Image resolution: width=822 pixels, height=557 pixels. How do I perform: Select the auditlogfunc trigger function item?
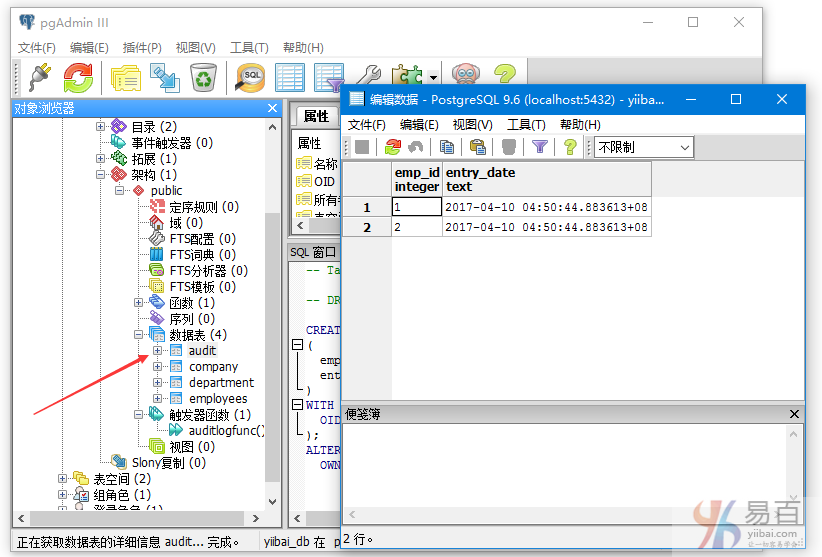226,431
